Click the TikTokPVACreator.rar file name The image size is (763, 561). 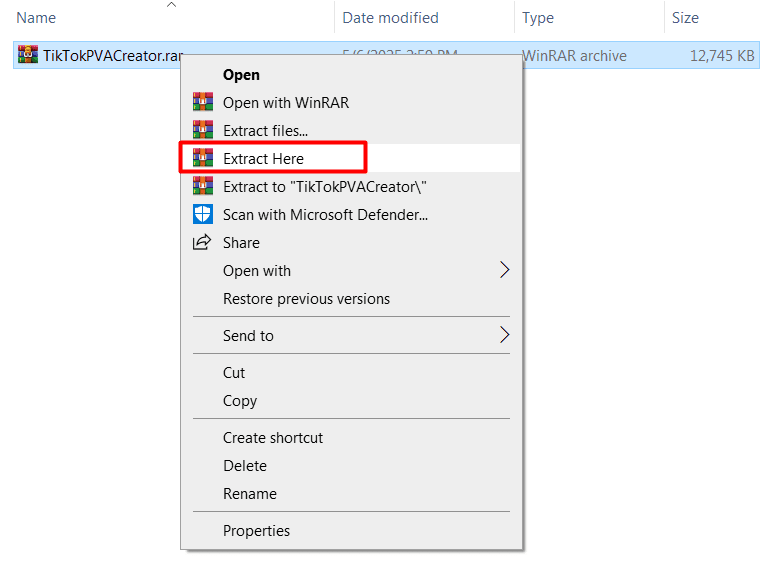[x=113, y=55]
